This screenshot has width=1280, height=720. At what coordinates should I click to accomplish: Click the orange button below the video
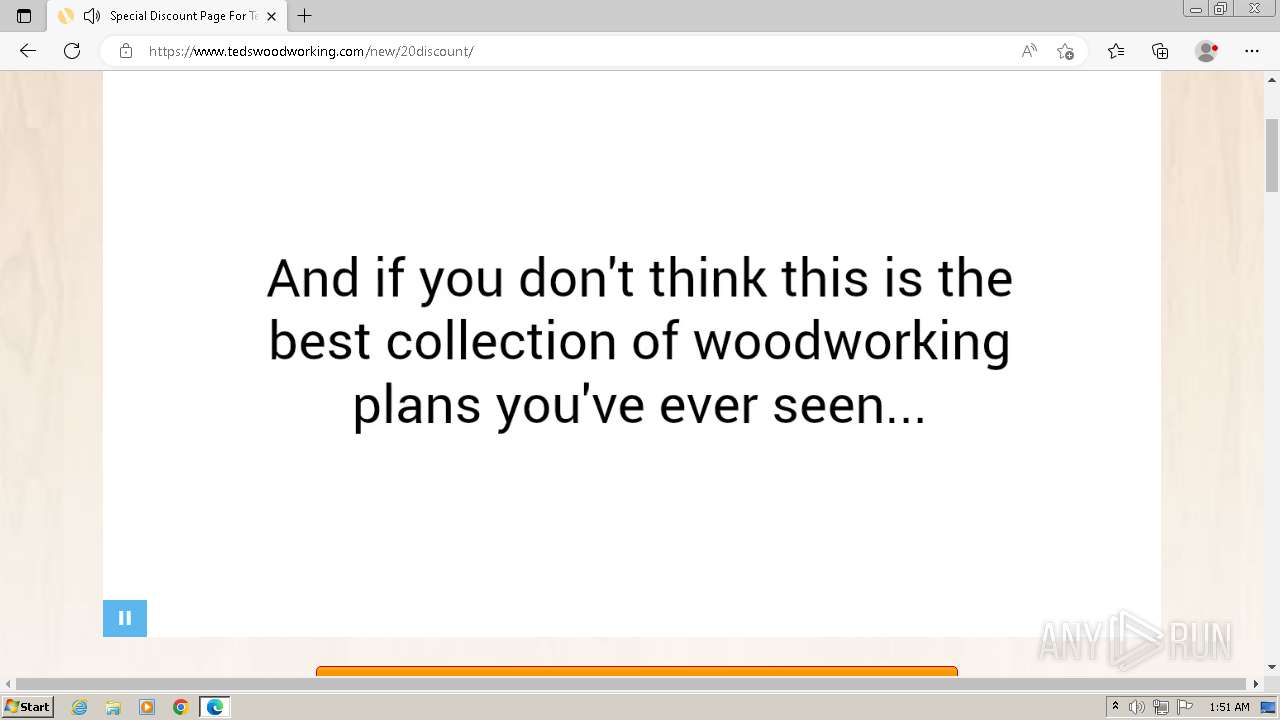pyautogui.click(x=637, y=671)
